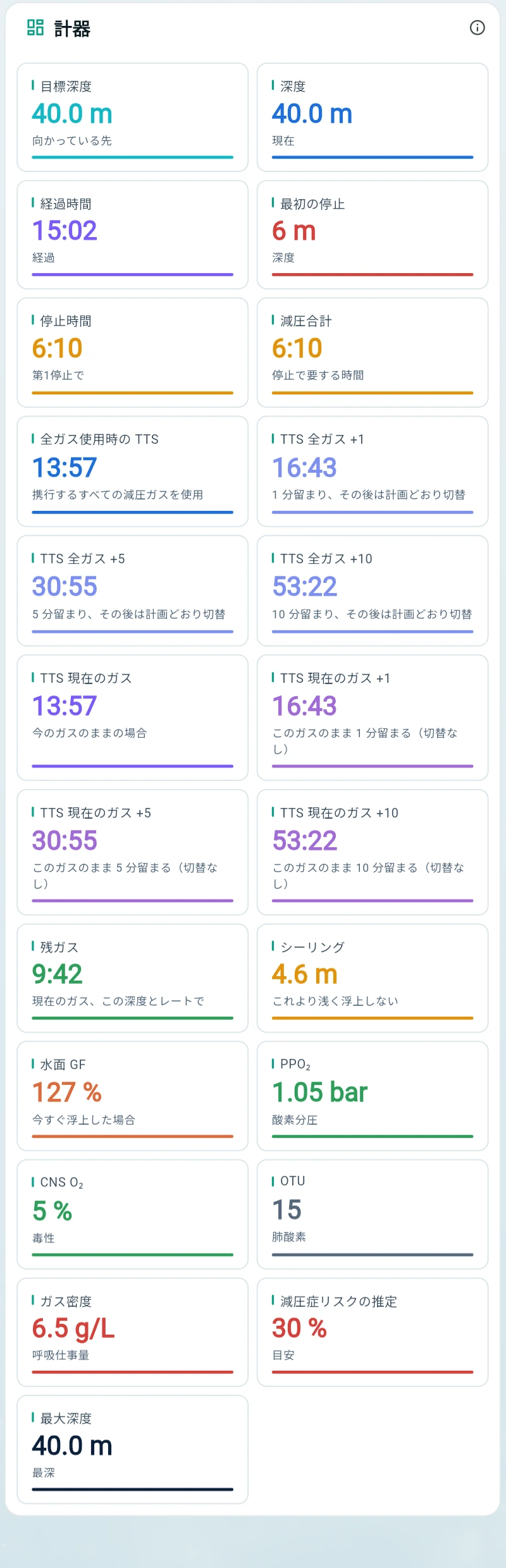506x1568 pixels.
Task: Click the 減圧合計 label
Action: point(306,321)
